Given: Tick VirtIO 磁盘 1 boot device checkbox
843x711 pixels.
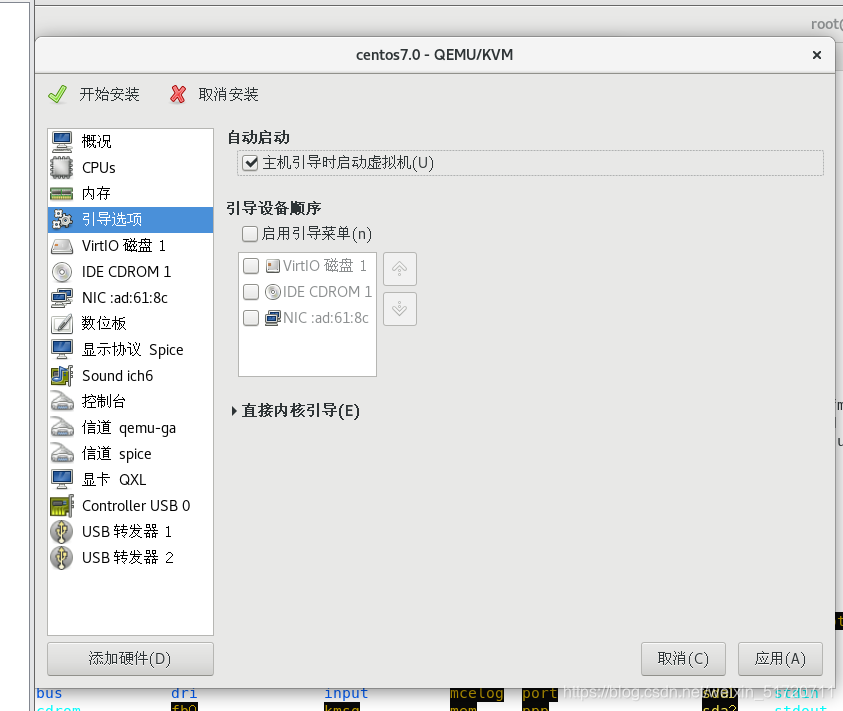Looking at the screenshot, I should tap(251, 266).
